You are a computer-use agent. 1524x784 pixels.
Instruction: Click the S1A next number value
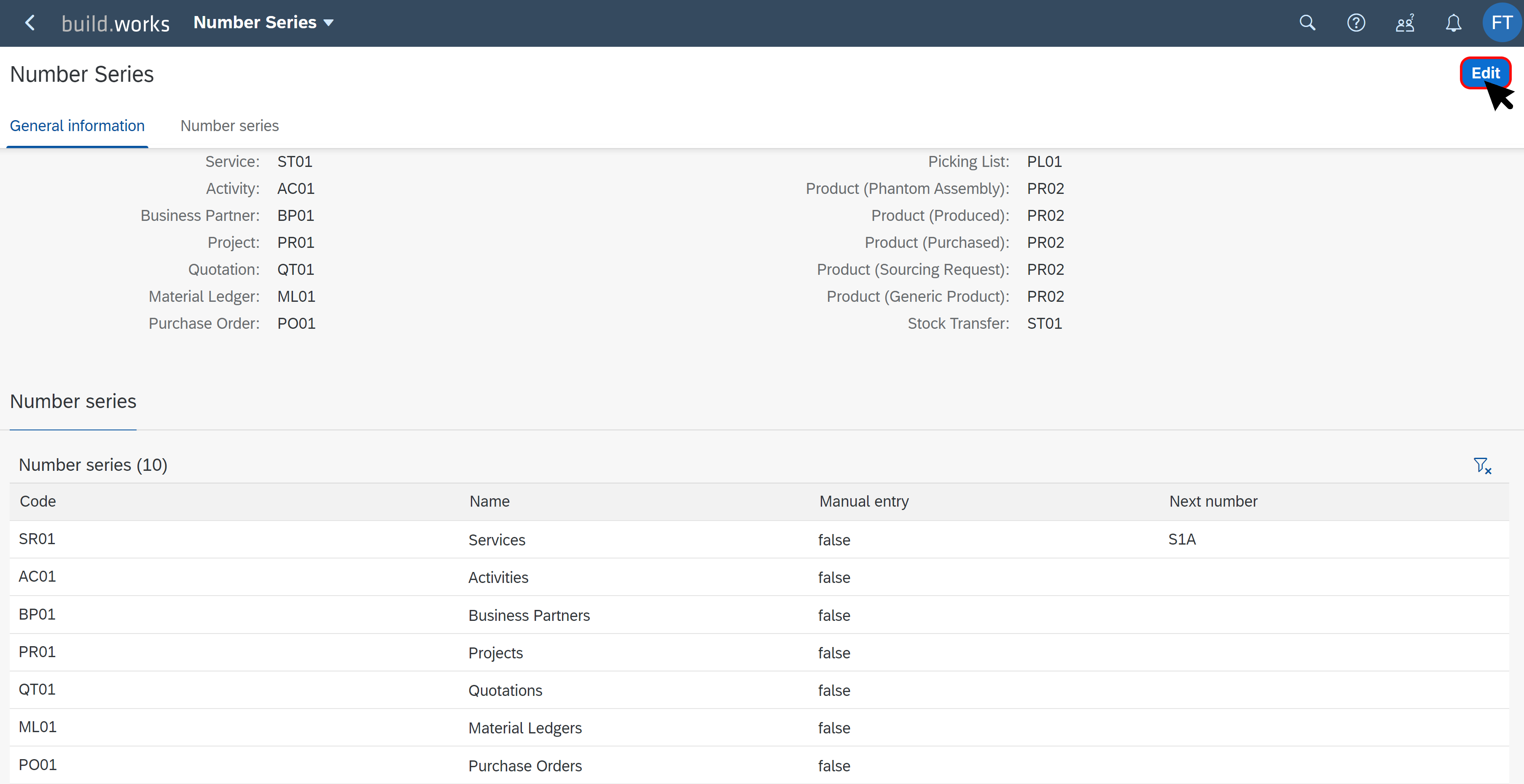click(x=1181, y=539)
